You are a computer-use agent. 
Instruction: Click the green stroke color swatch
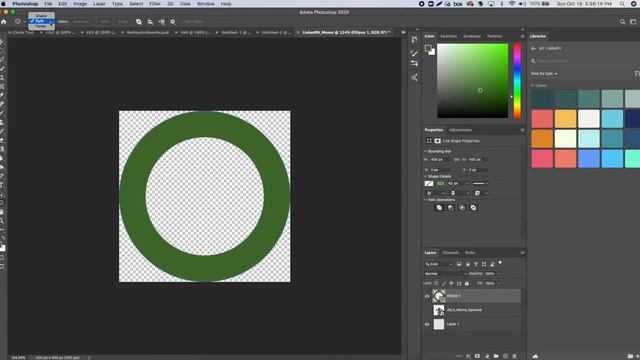(440, 184)
